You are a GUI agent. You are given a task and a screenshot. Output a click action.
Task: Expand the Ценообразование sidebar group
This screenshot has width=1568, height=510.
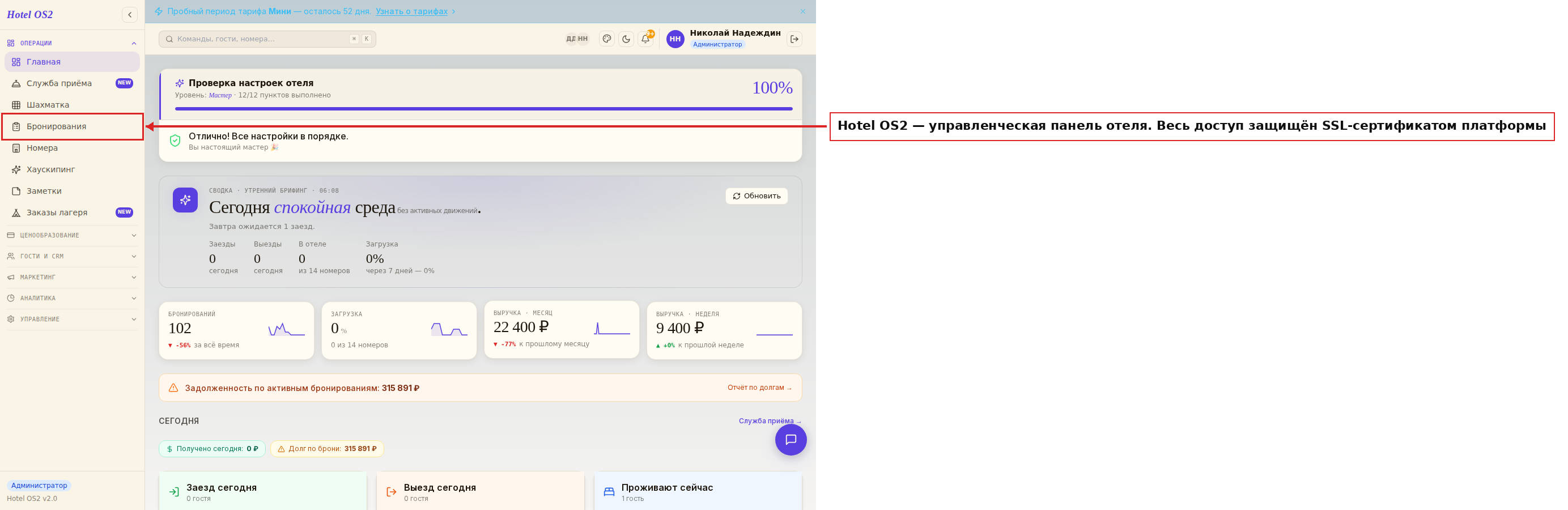click(x=72, y=236)
